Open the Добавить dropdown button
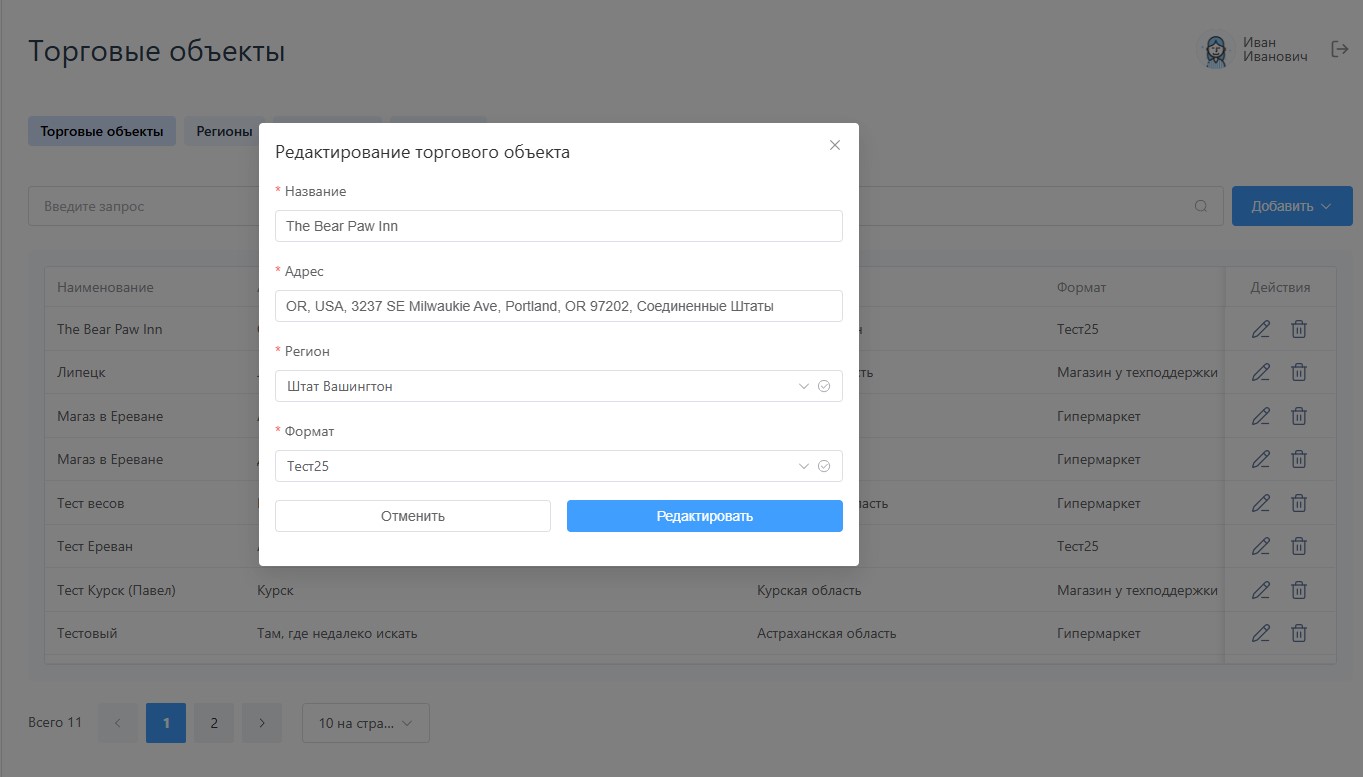This screenshot has width=1363, height=777. tap(1291, 206)
